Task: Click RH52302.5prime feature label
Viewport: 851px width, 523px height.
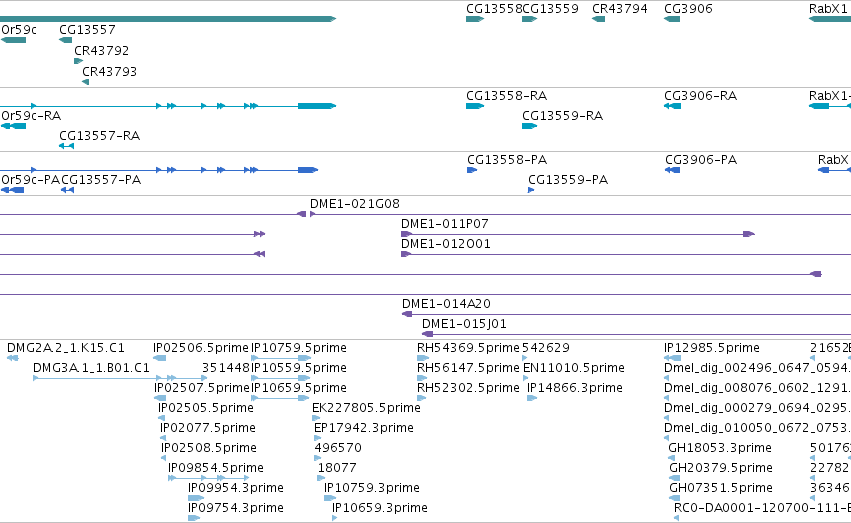Action: (468, 388)
